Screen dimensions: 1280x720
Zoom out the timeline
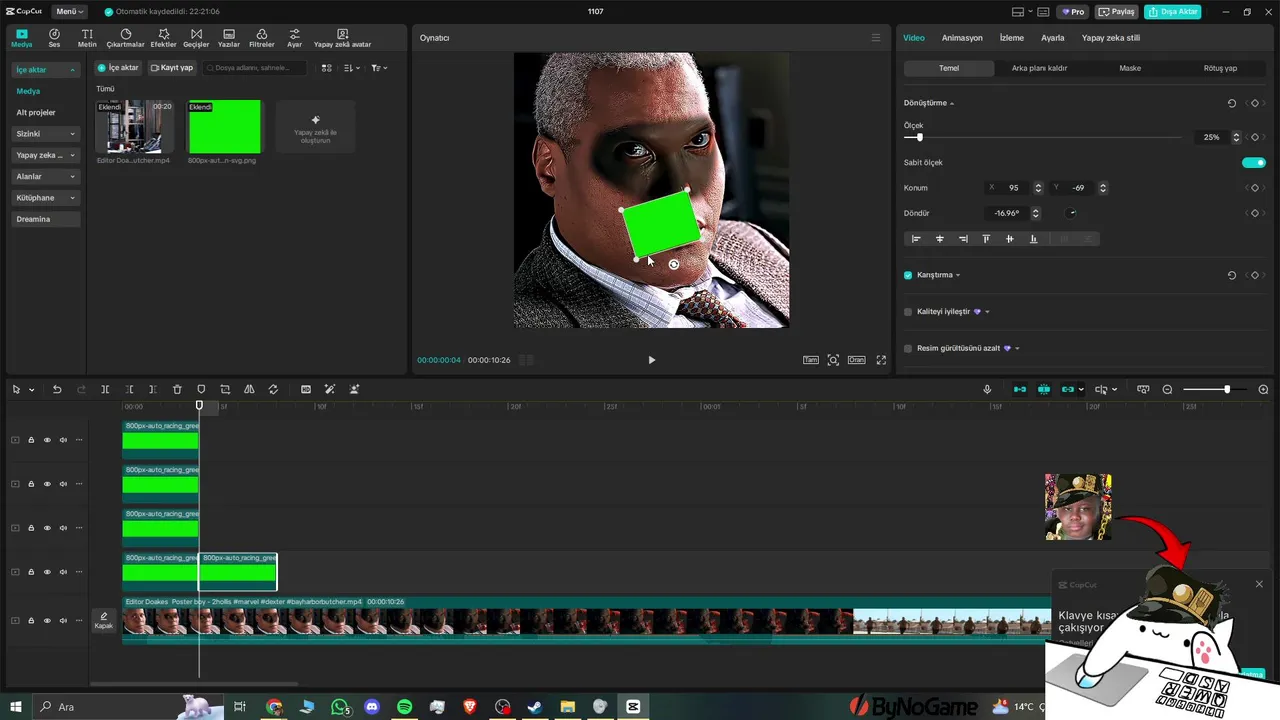(x=1167, y=389)
